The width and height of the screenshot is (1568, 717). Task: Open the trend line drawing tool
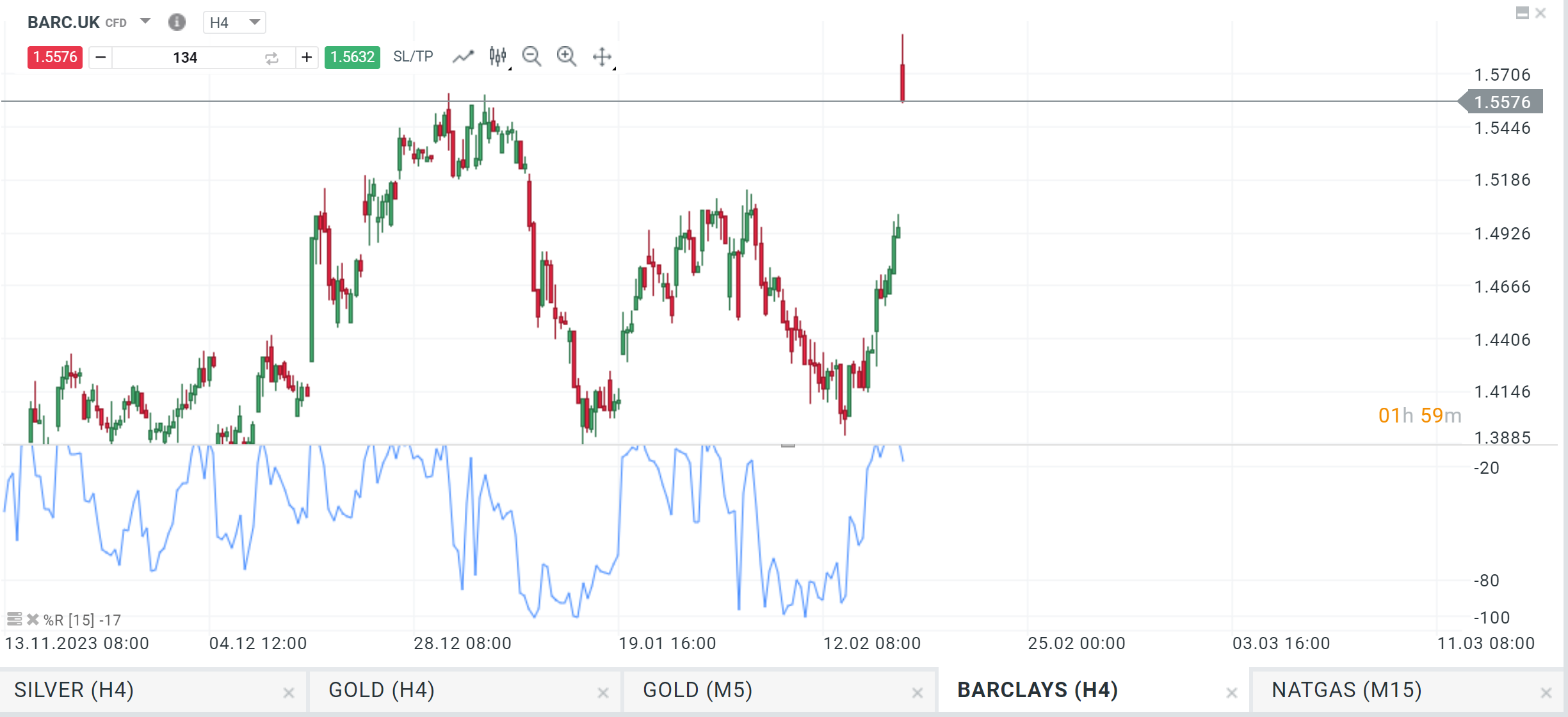tap(464, 56)
